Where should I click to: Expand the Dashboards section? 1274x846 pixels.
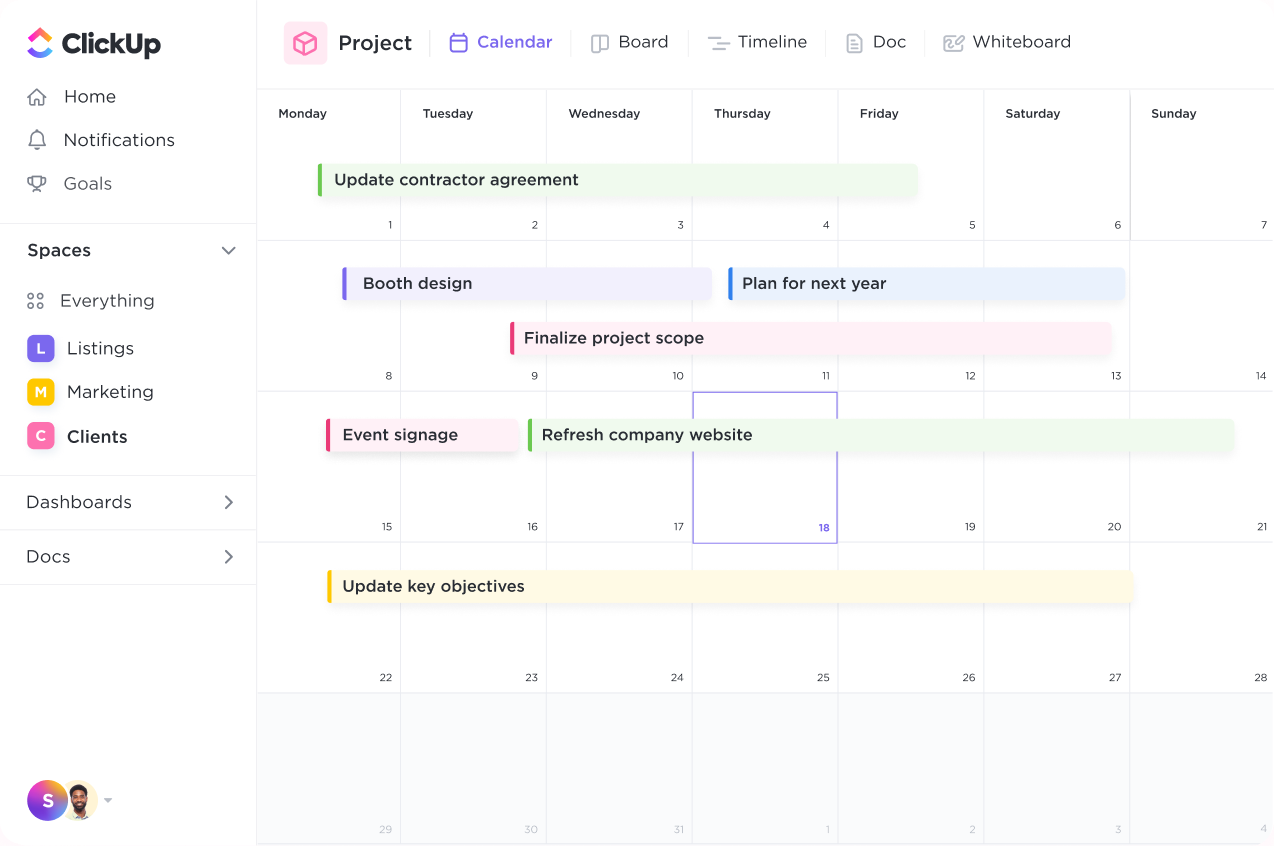click(x=228, y=502)
